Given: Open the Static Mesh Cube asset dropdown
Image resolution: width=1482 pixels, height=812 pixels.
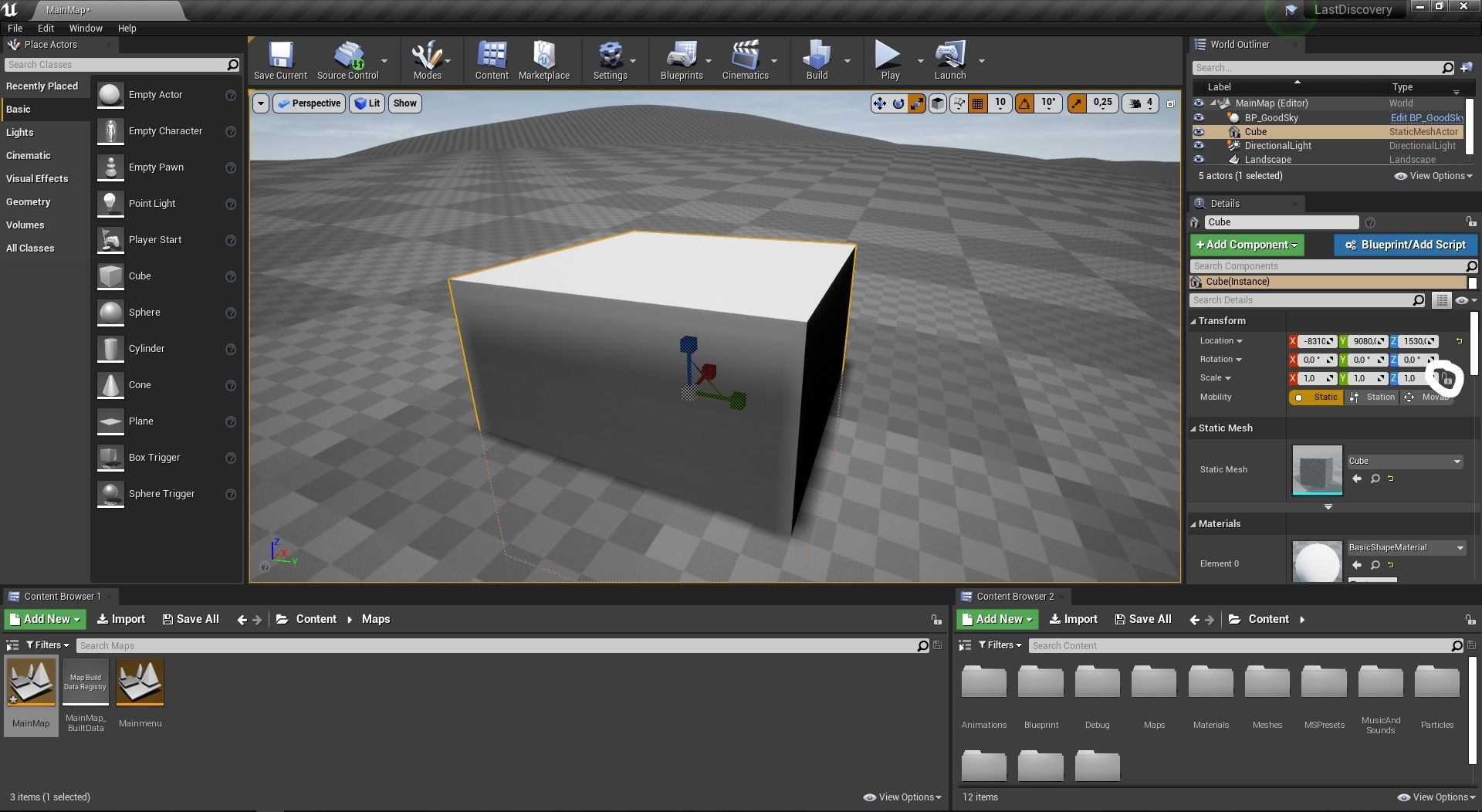Looking at the screenshot, I should (x=1405, y=462).
